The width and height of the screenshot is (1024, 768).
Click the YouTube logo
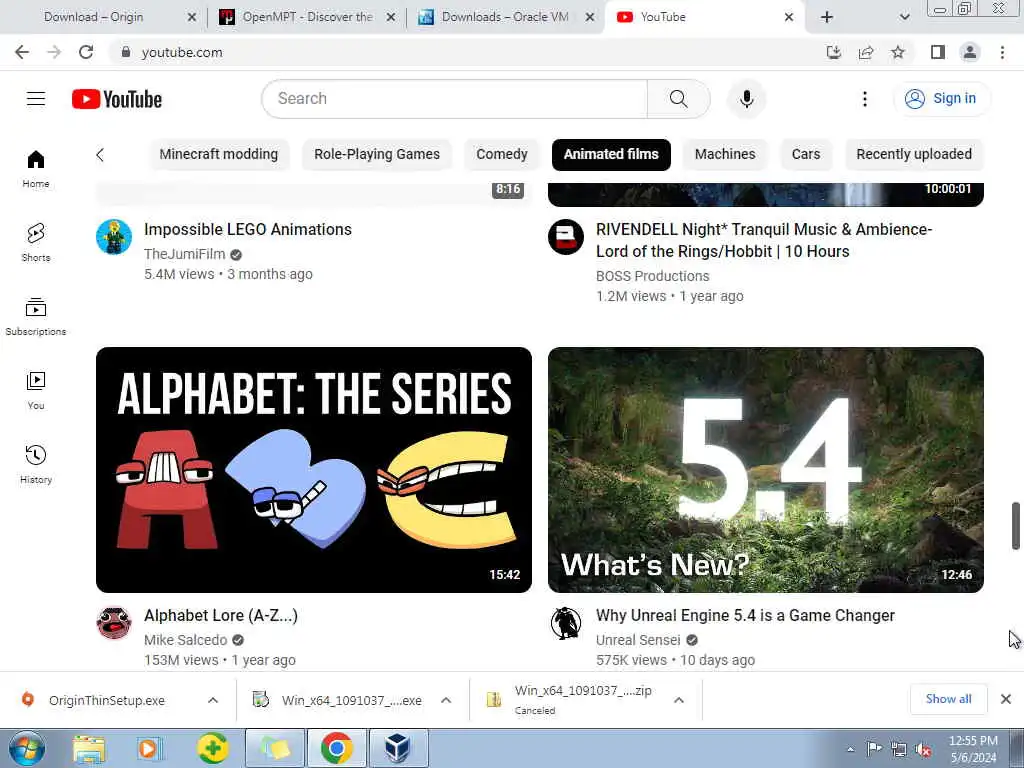coord(117,99)
